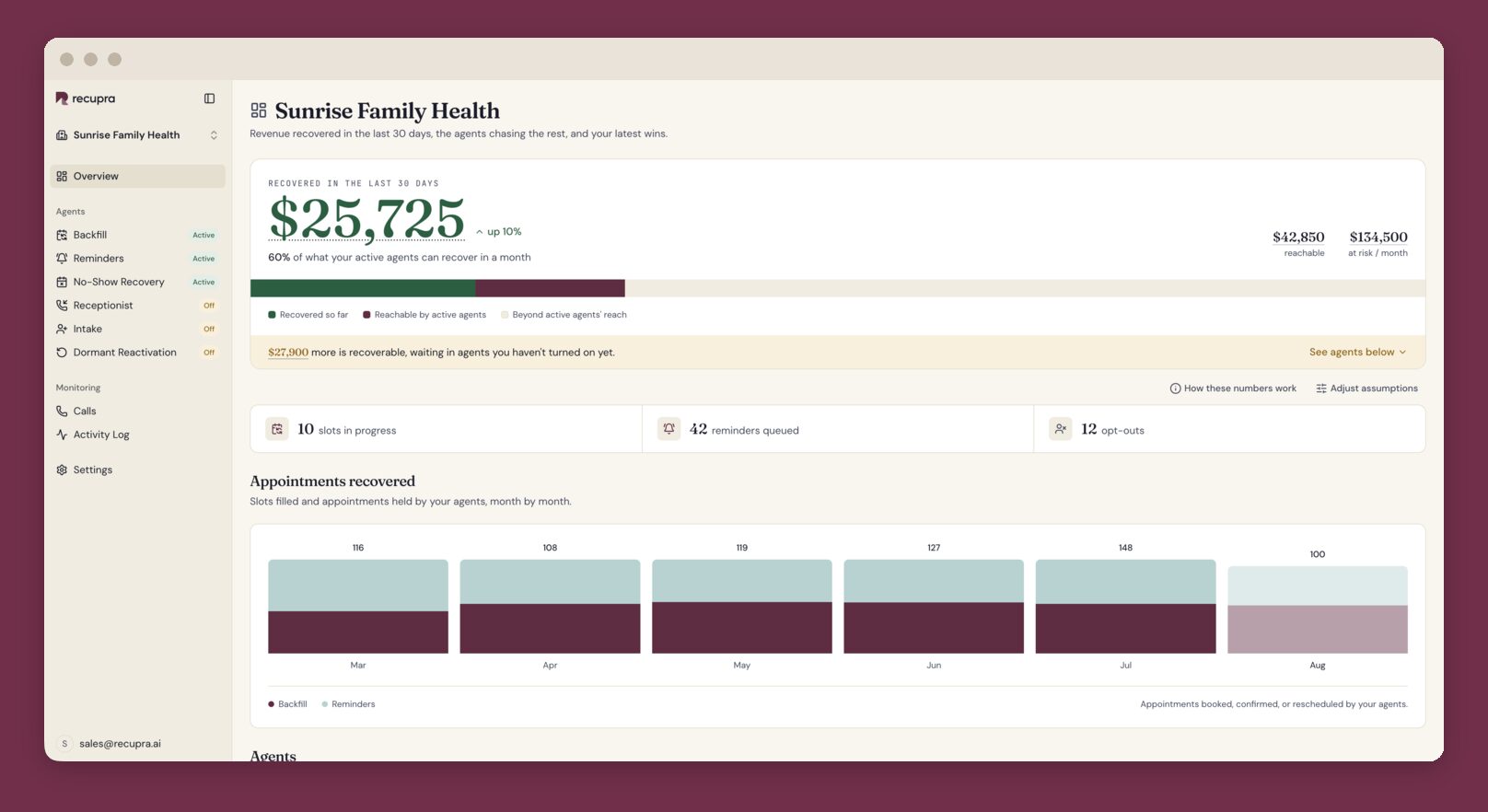Click the slots in progress calendar icon

pos(277,429)
